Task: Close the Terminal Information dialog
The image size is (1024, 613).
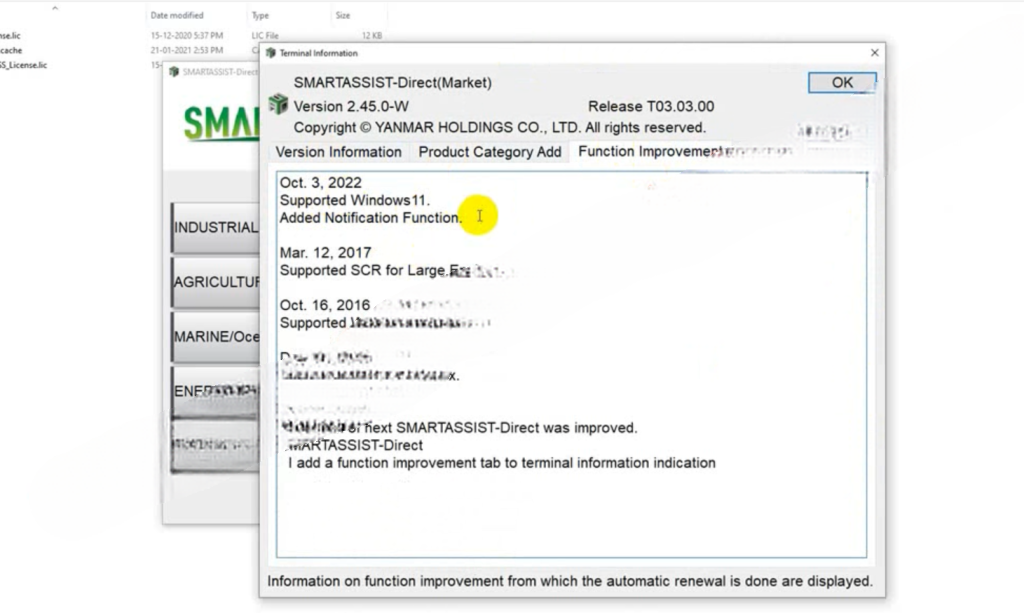Action: click(x=874, y=53)
